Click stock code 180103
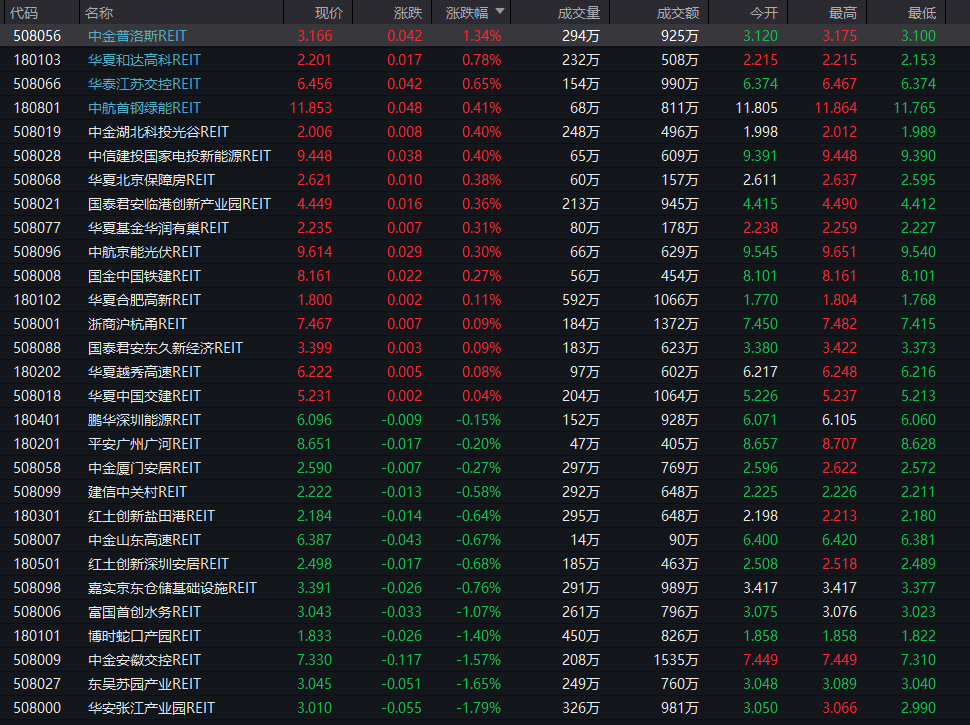This screenshot has width=970, height=725. click(x=37, y=60)
